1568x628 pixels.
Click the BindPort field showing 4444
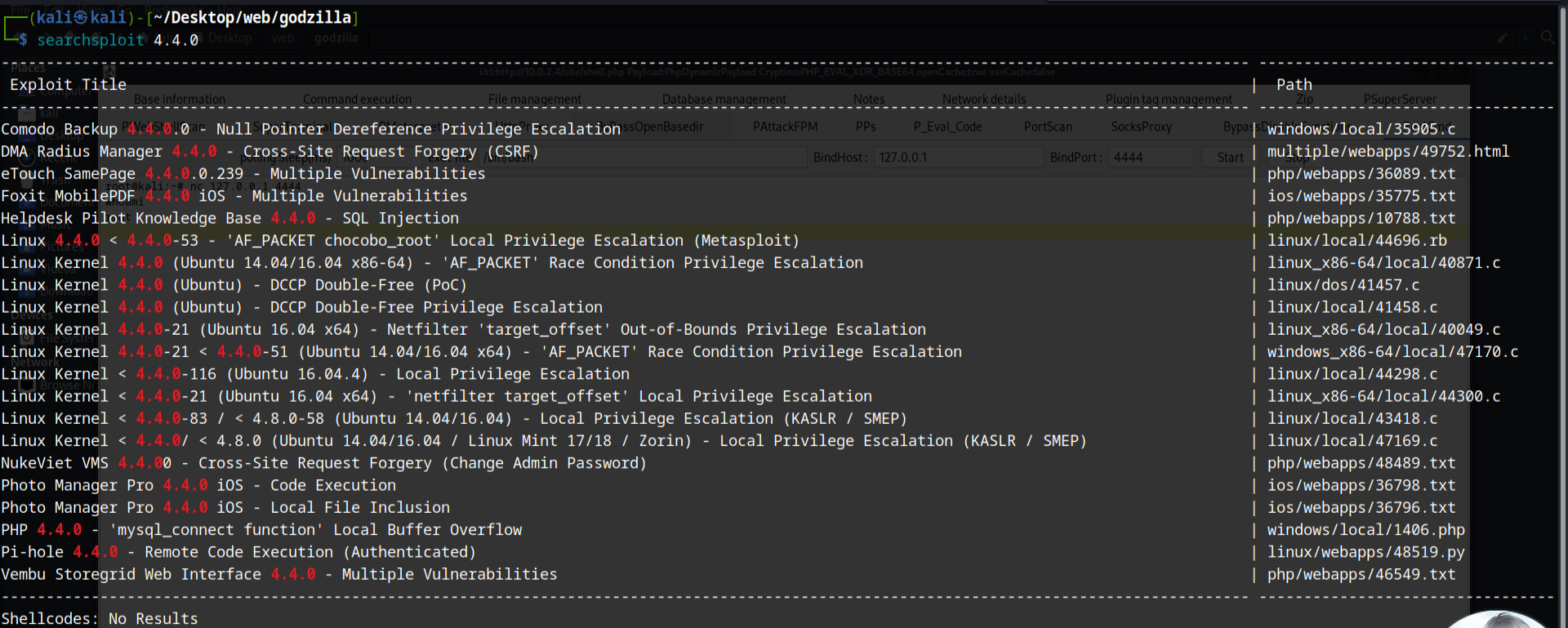[1151, 158]
